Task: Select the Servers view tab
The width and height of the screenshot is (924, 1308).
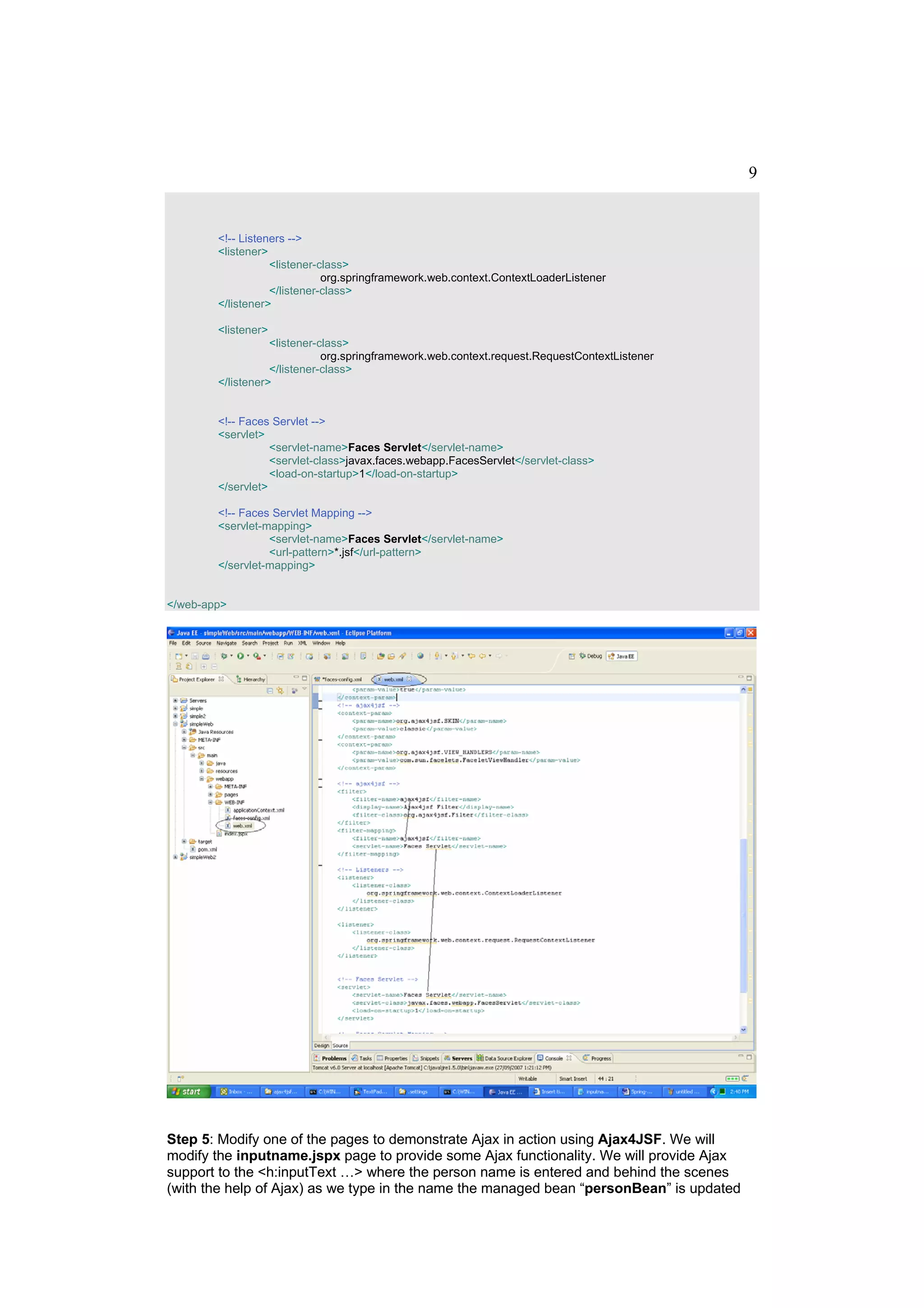Action: coord(458,1058)
